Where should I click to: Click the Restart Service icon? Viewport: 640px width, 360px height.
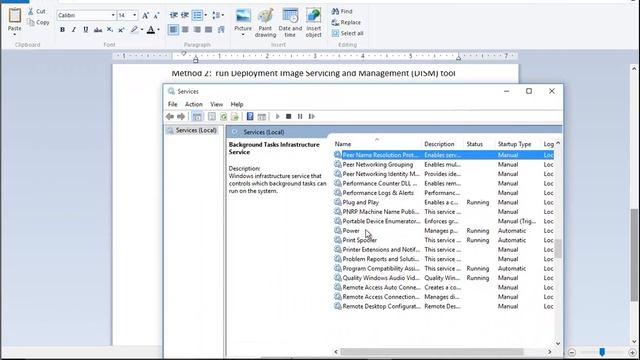311,117
